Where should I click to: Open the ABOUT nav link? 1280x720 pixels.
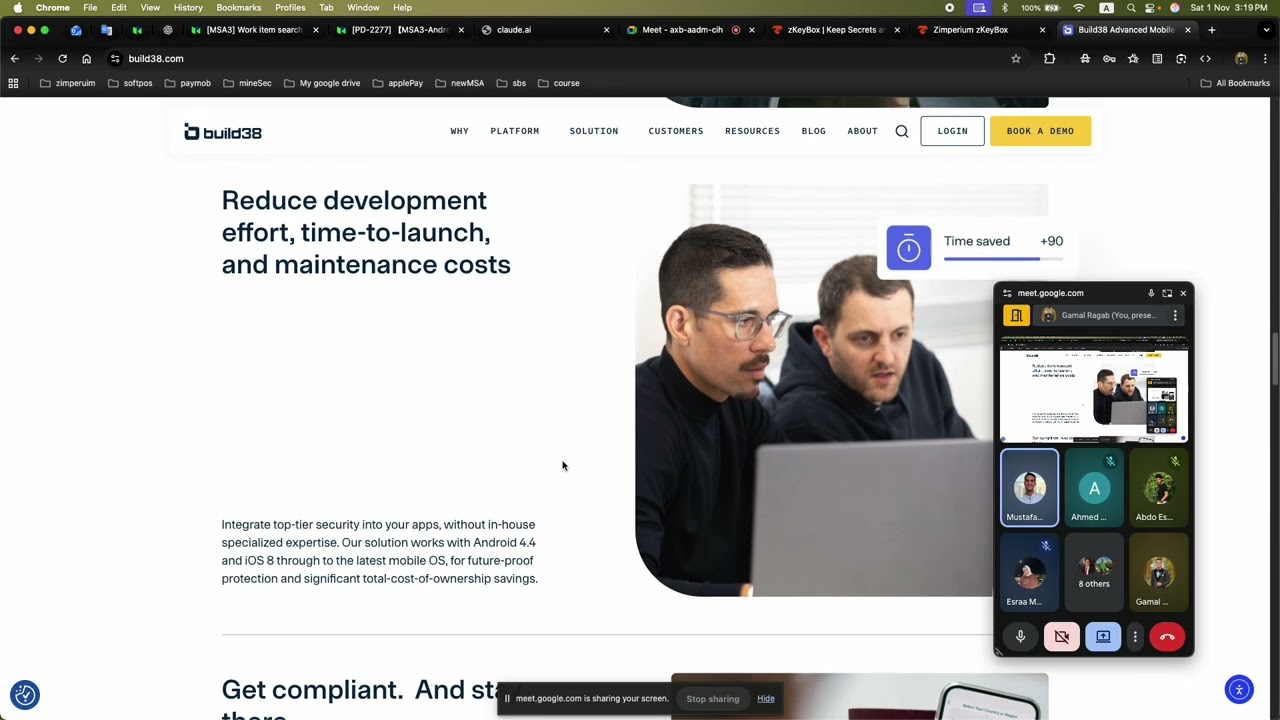862,131
